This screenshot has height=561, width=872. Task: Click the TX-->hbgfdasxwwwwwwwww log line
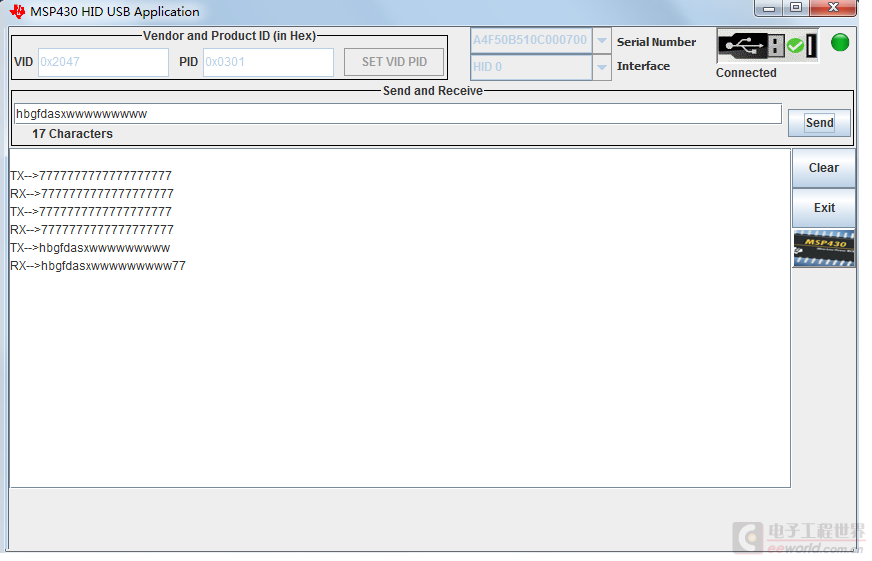90,248
